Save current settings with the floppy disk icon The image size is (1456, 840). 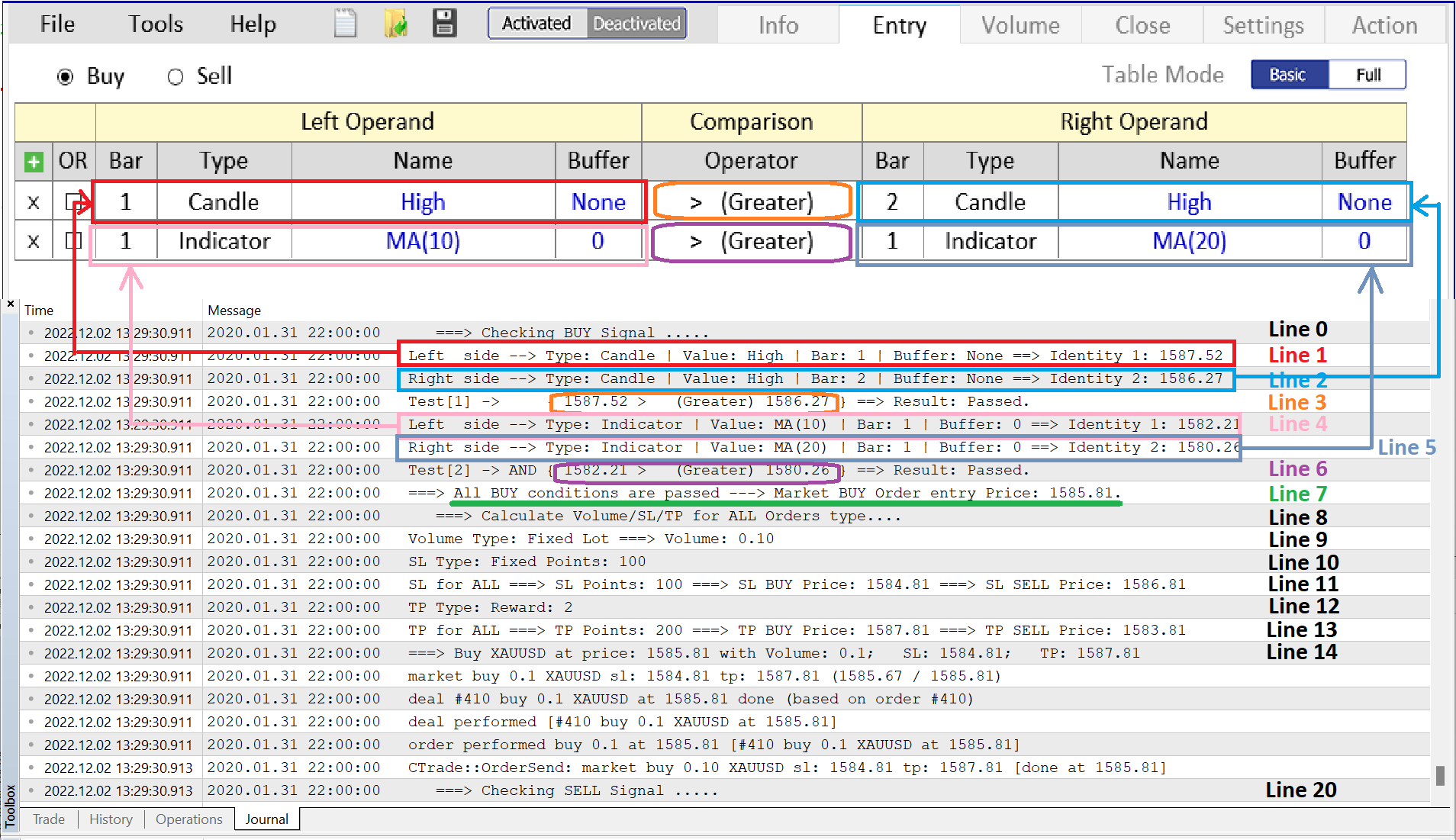444,23
